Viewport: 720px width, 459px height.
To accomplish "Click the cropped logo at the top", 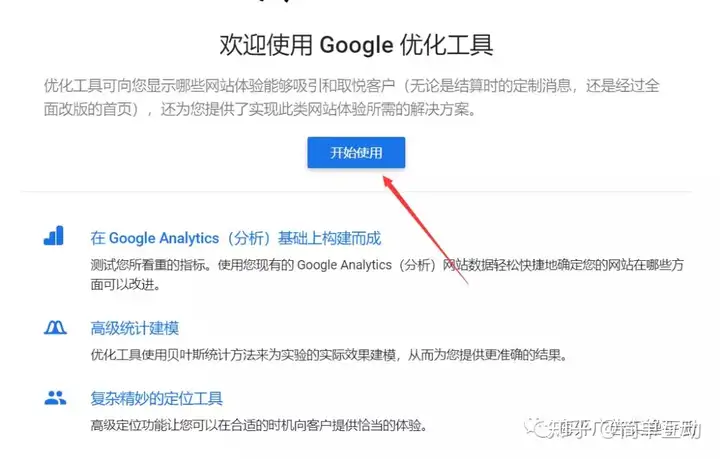I will [x=274, y=1].
